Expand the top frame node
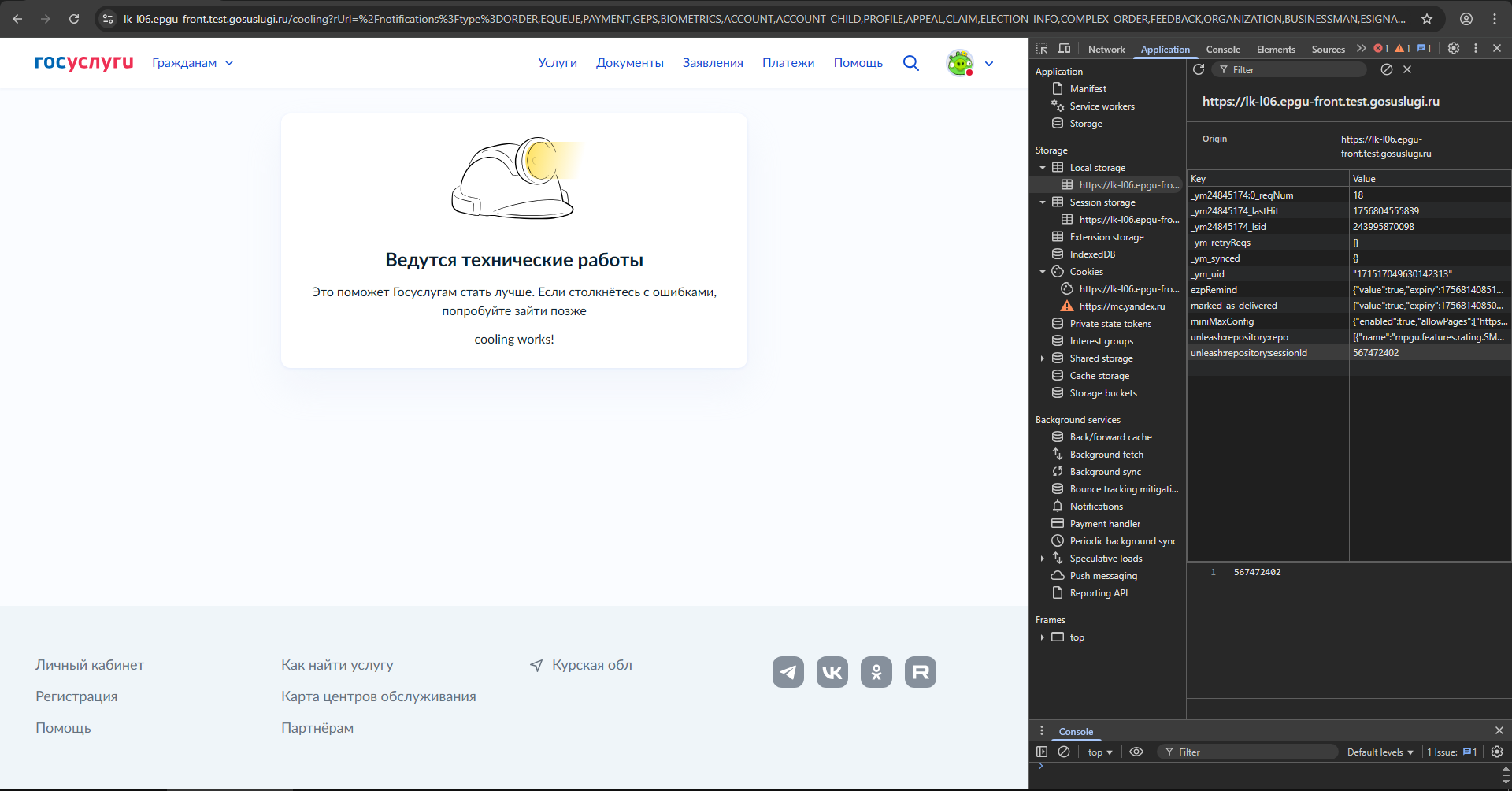This screenshot has width=1512, height=791. (x=1043, y=637)
